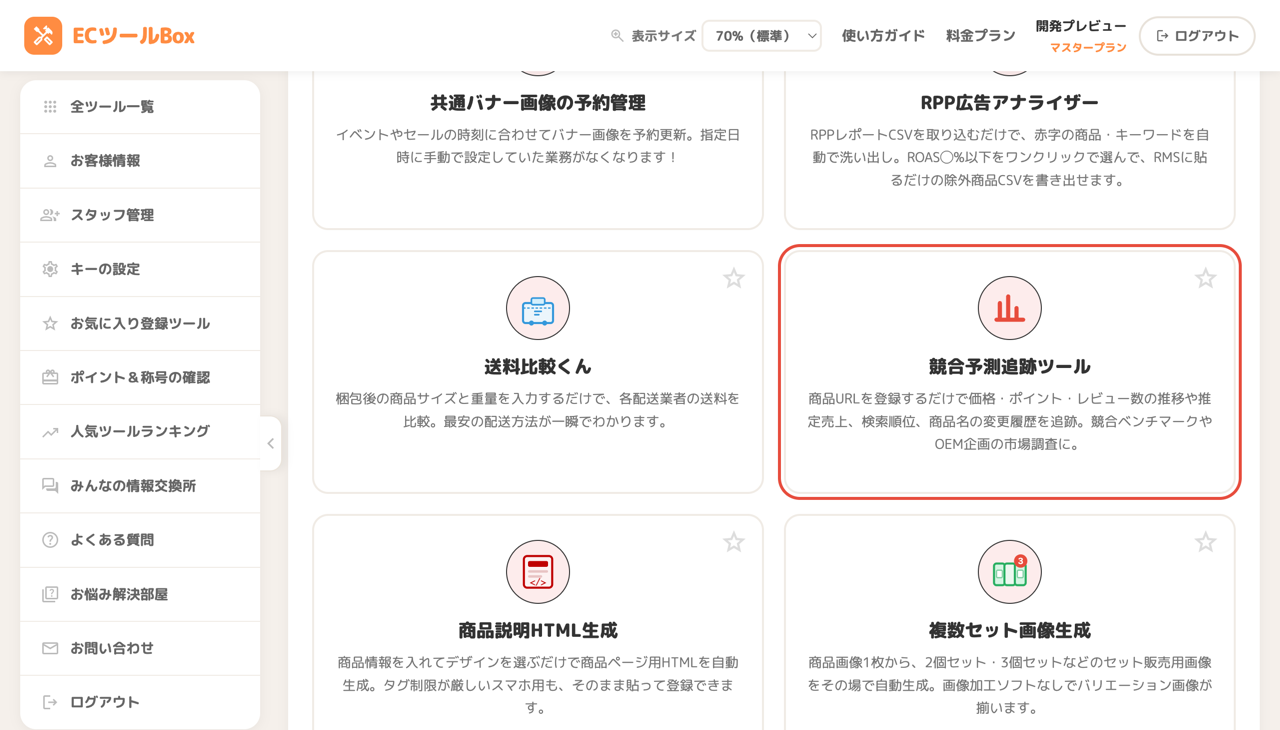Open the 競合予測追跡ツール bar chart icon
Screen dimensions: 1280x730
1010,308
